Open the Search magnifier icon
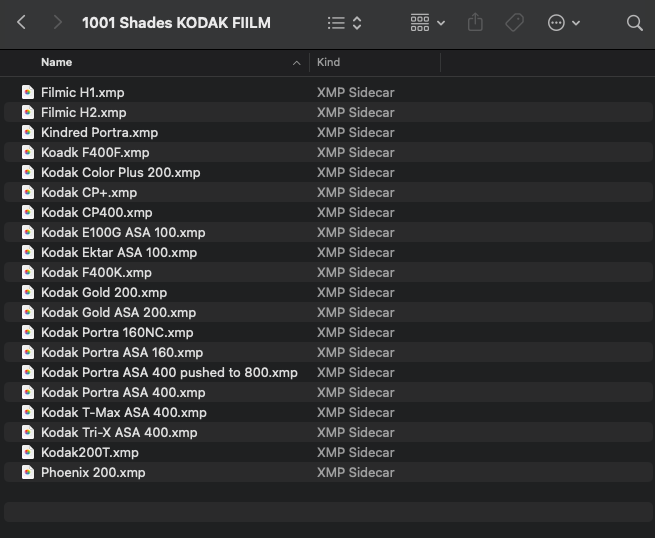 pyautogui.click(x=634, y=22)
